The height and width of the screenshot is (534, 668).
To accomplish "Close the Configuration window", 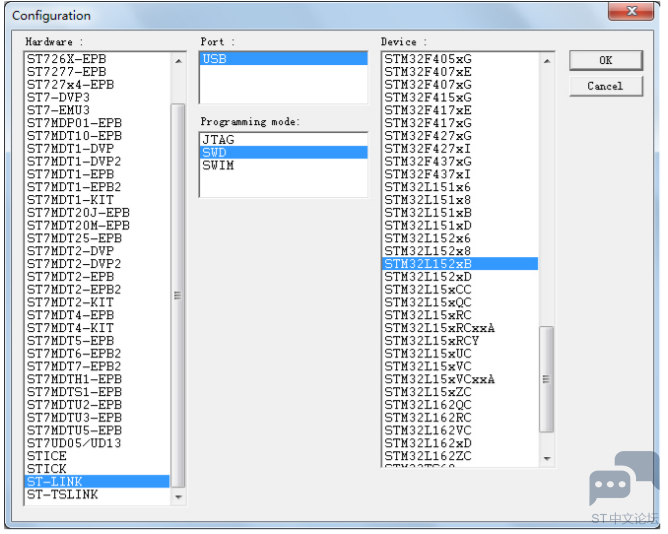I will coord(631,11).
